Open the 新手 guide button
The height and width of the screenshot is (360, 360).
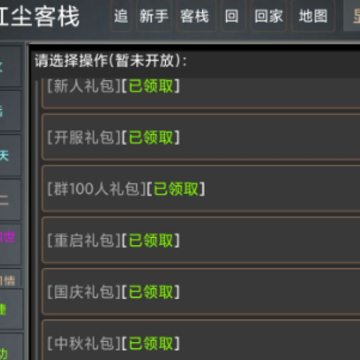tap(154, 16)
